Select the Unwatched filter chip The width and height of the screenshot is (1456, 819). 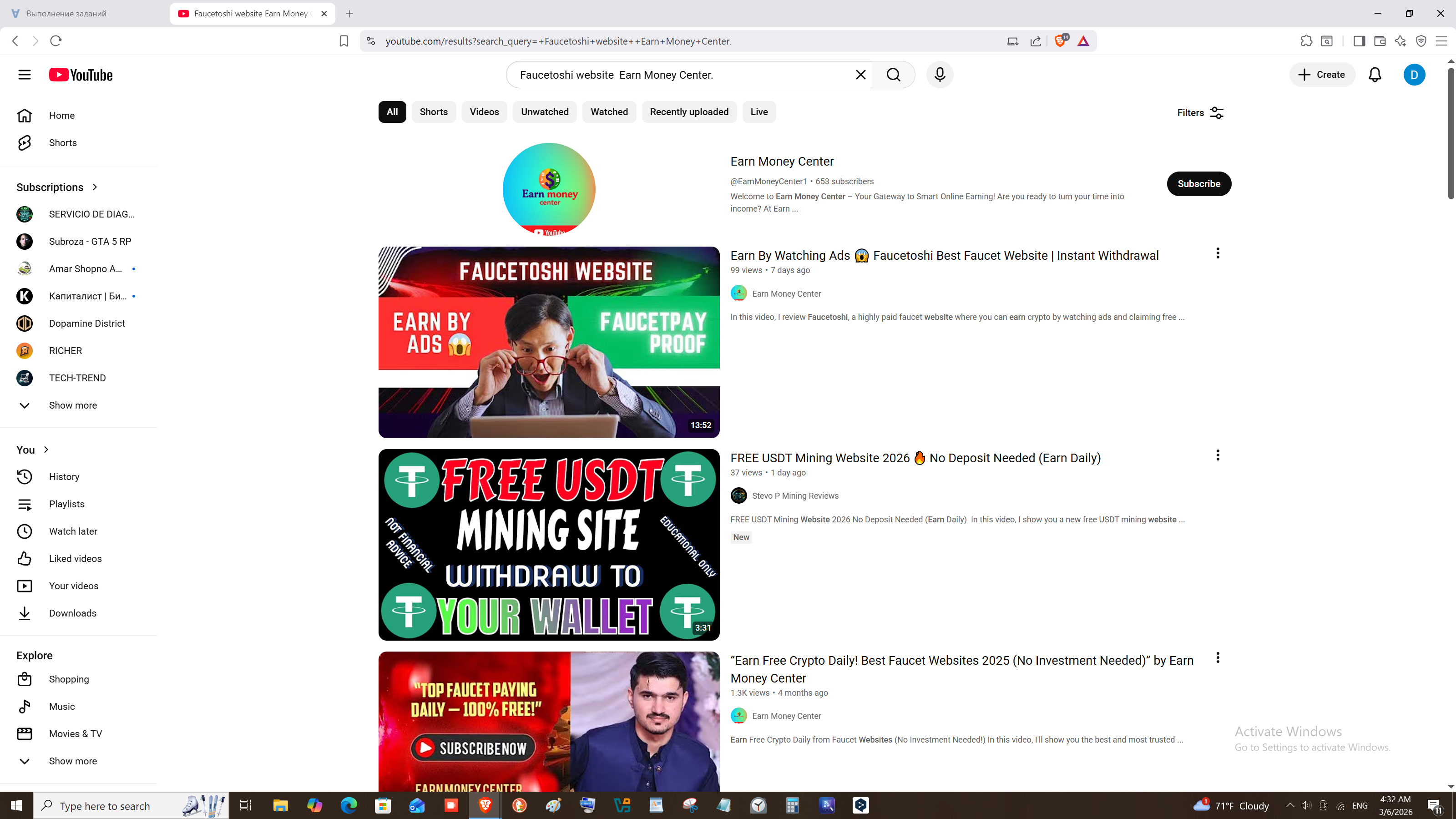(544, 112)
